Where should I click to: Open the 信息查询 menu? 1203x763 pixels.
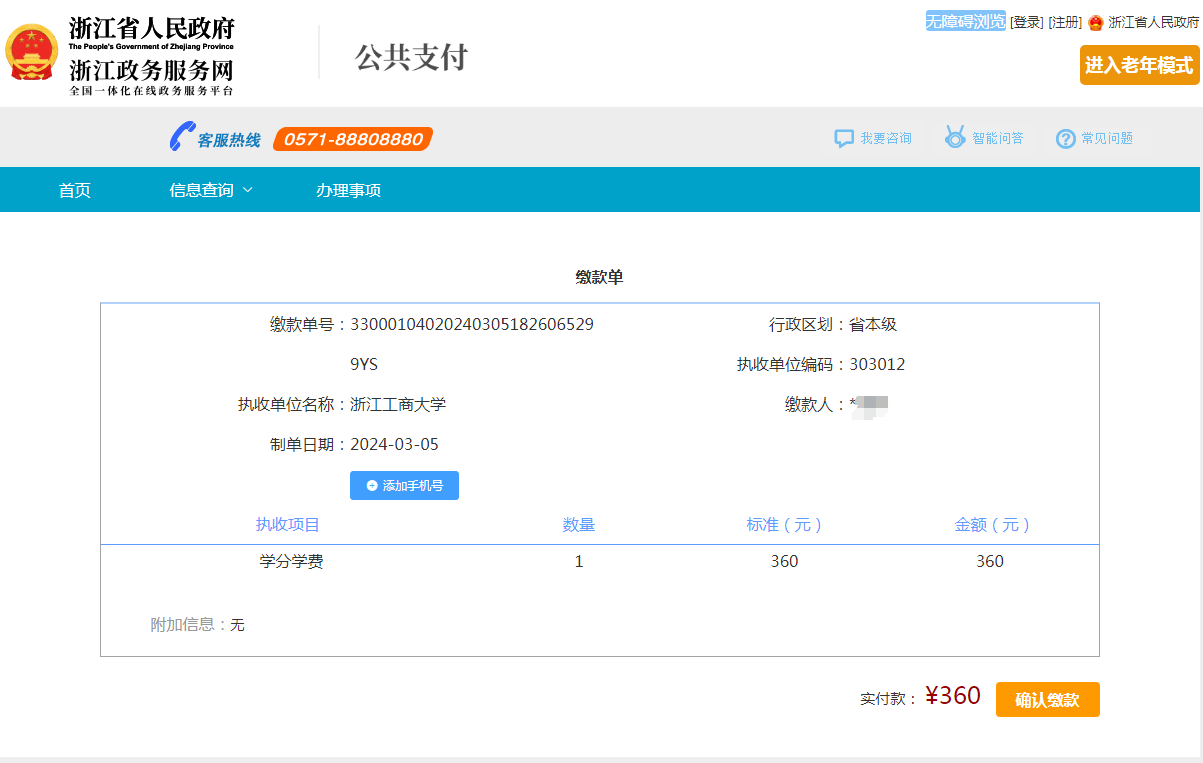point(201,190)
